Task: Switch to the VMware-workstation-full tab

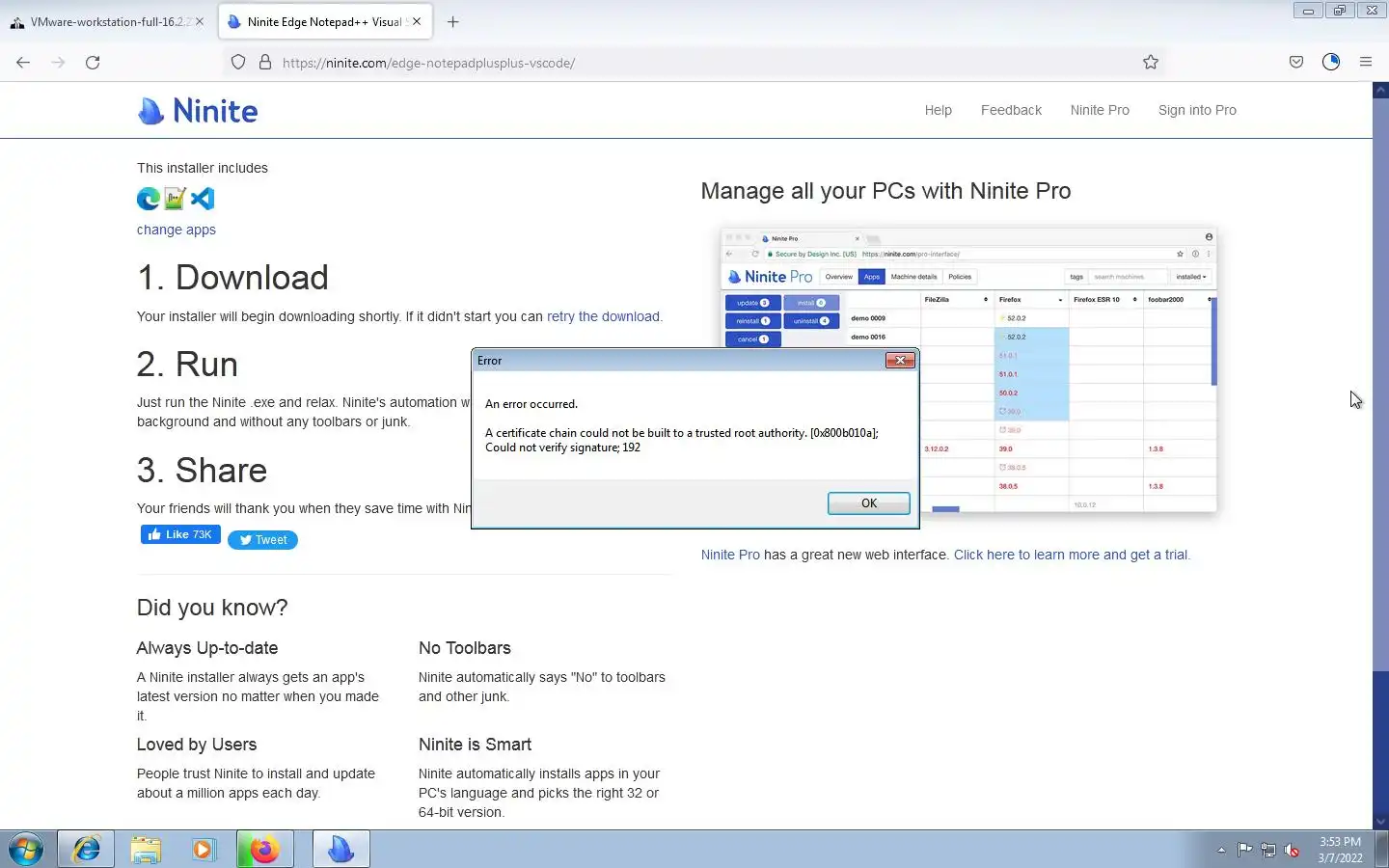Action: [108, 21]
